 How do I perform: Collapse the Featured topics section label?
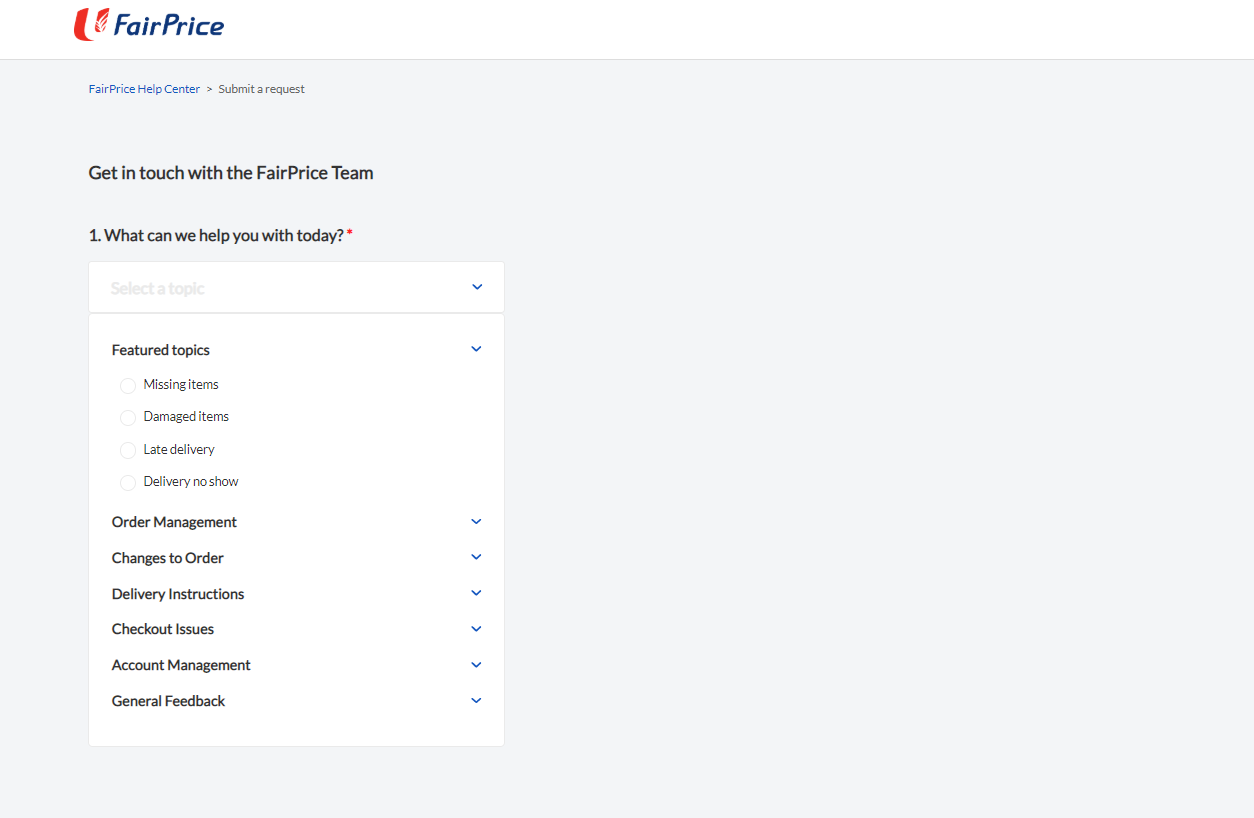(x=161, y=350)
